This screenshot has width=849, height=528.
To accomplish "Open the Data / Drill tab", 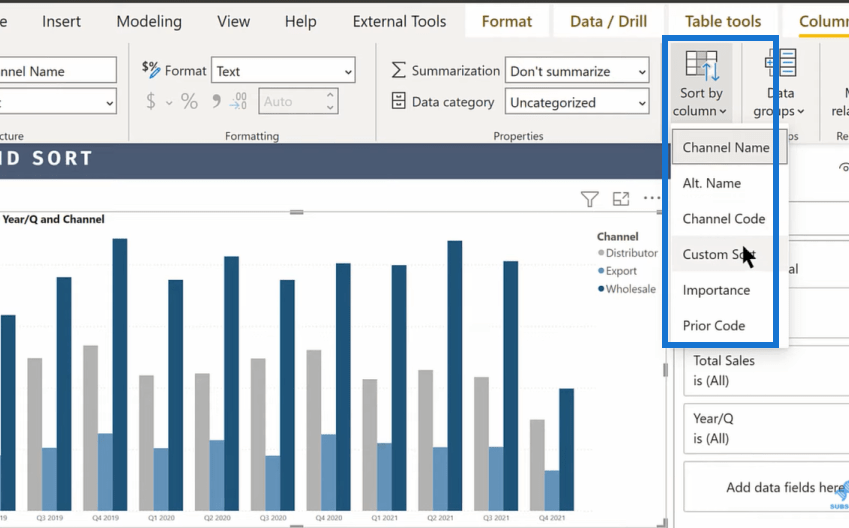I will (x=608, y=21).
